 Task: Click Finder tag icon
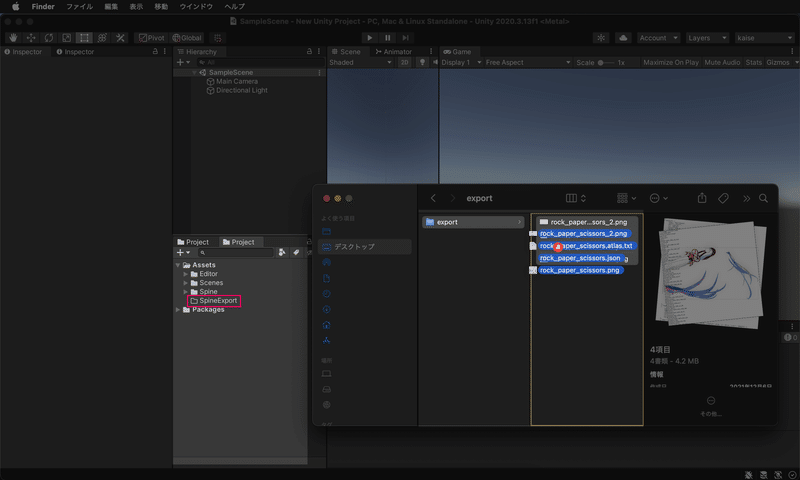click(723, 198)
